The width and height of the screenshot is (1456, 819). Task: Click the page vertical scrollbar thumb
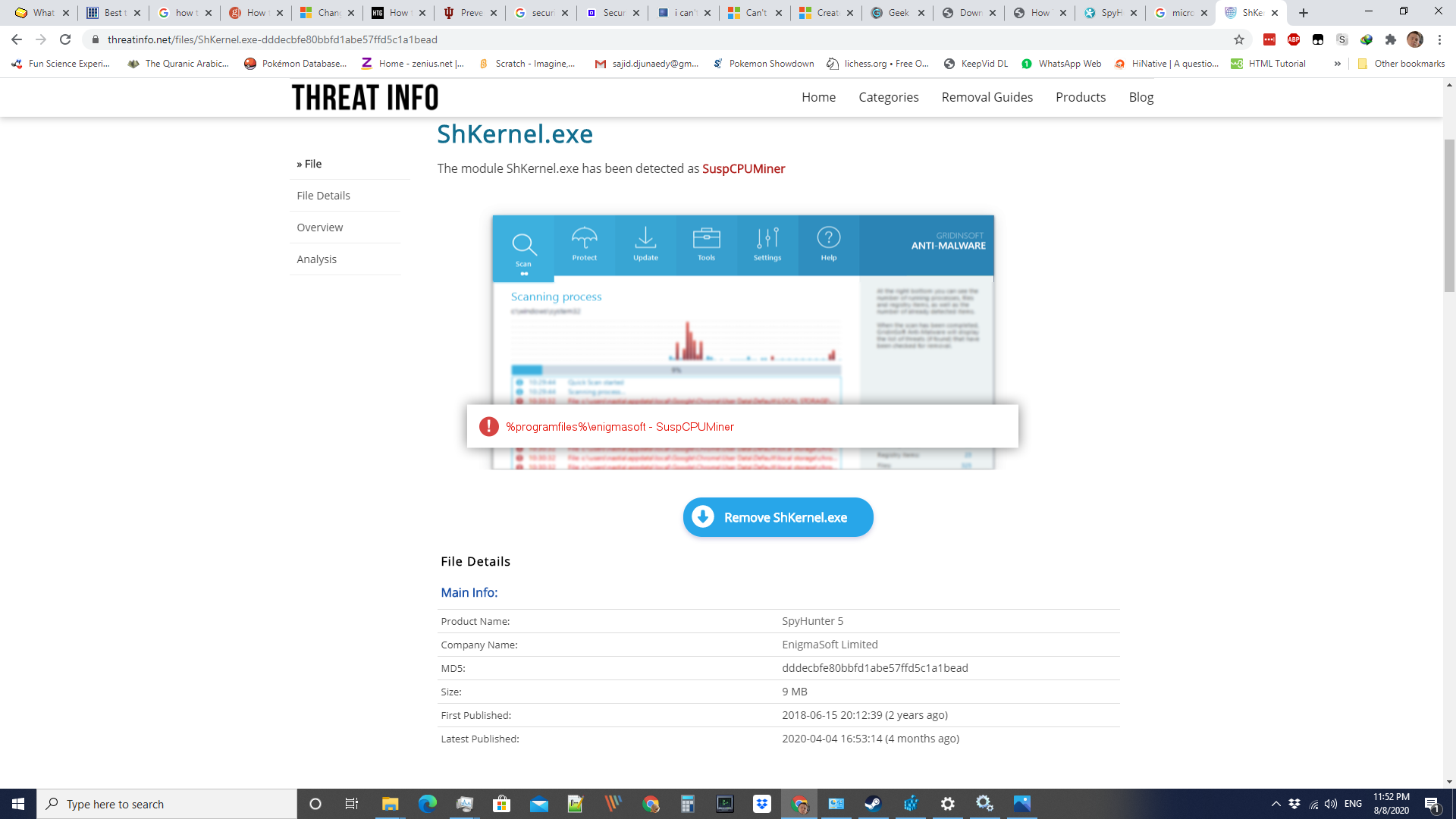(1449, 215)
